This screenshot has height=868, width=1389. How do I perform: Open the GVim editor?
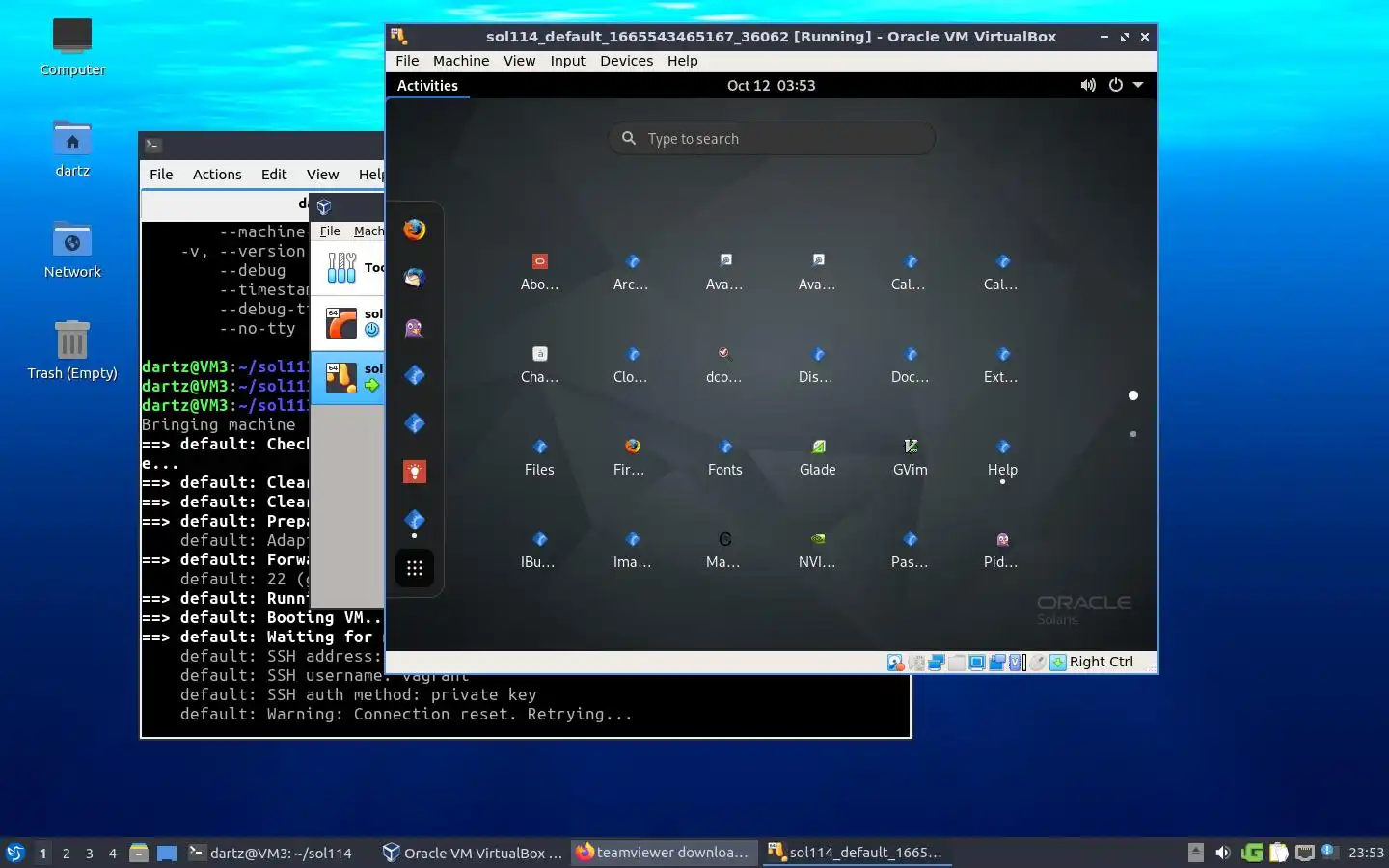tap(910, 457)
